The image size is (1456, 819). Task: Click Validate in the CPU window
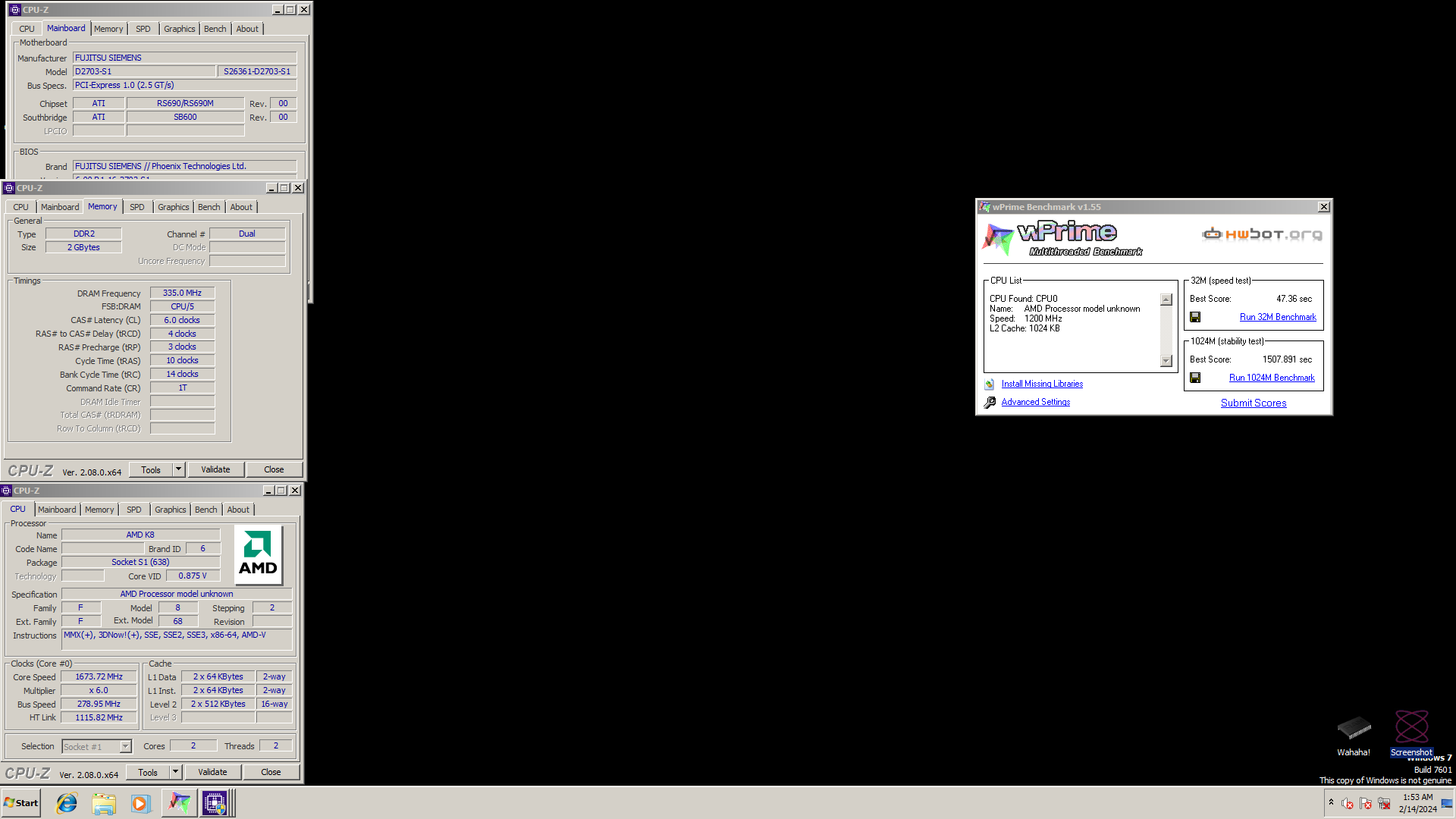(212, 772)
